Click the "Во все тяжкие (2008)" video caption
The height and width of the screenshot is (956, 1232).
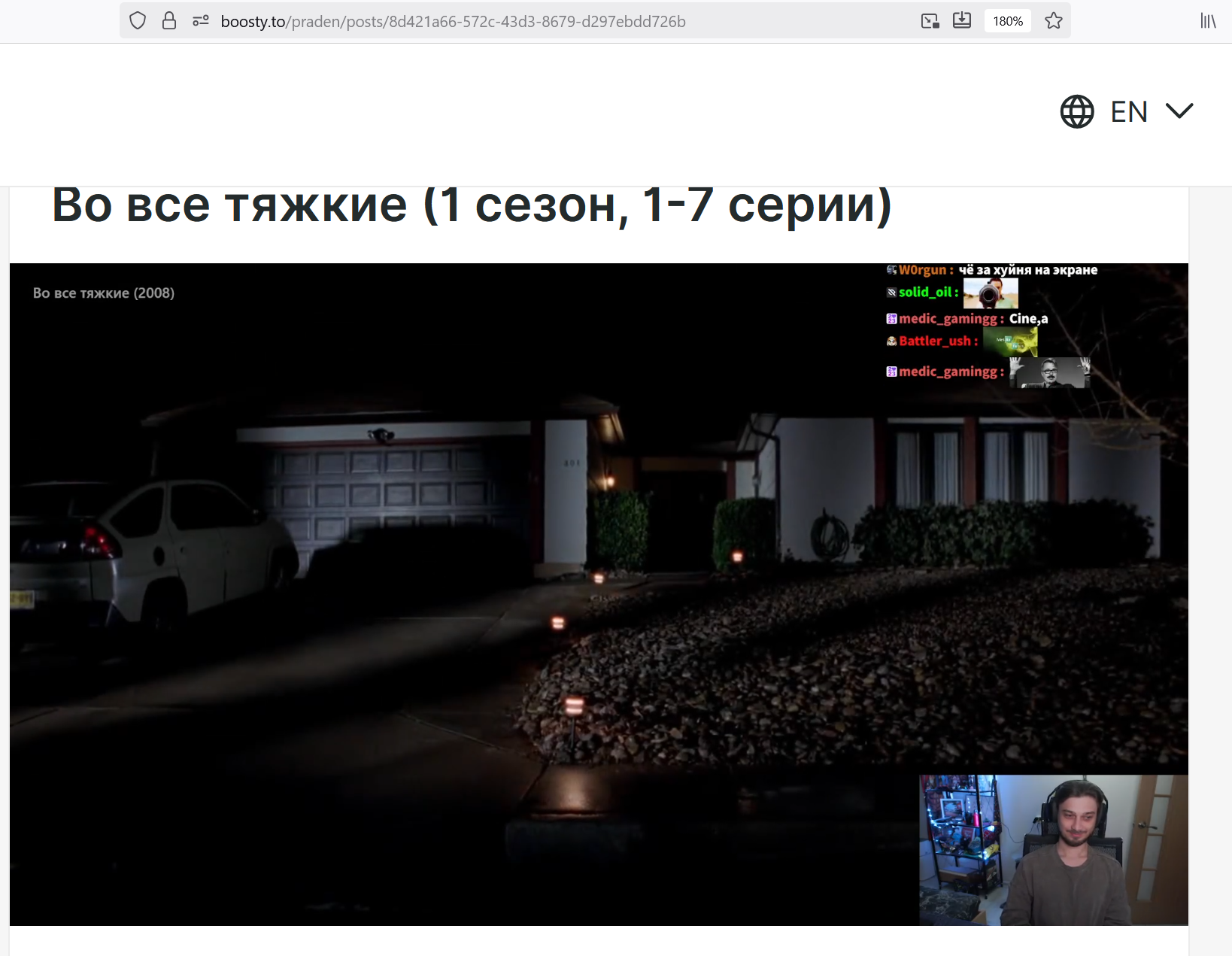pyautogui.click(x=104, y=293)
